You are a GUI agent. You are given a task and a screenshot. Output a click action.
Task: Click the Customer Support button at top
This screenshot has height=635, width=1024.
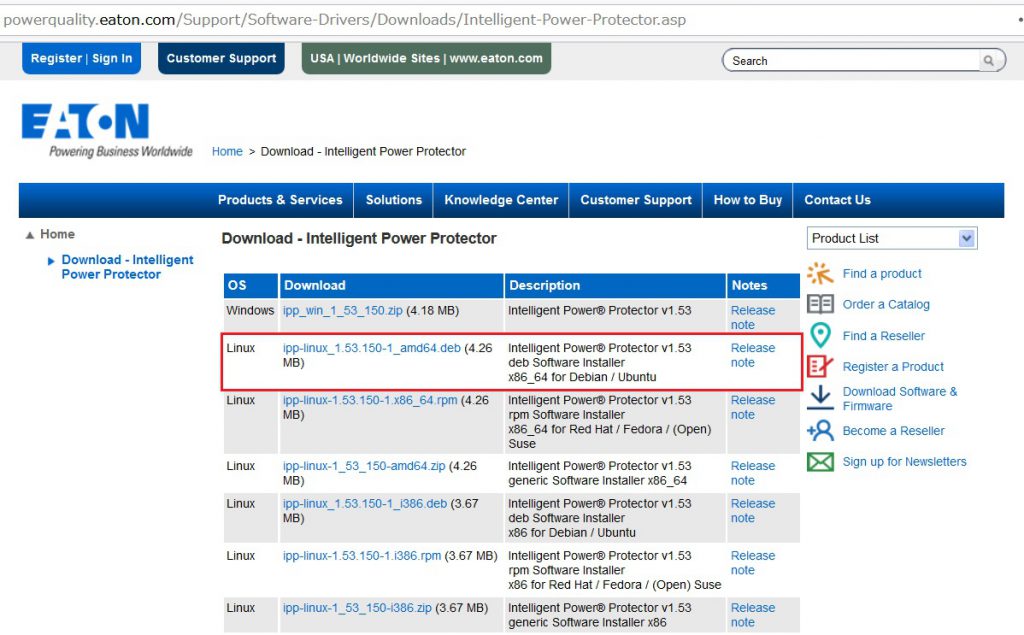click(x=221, y=58)
